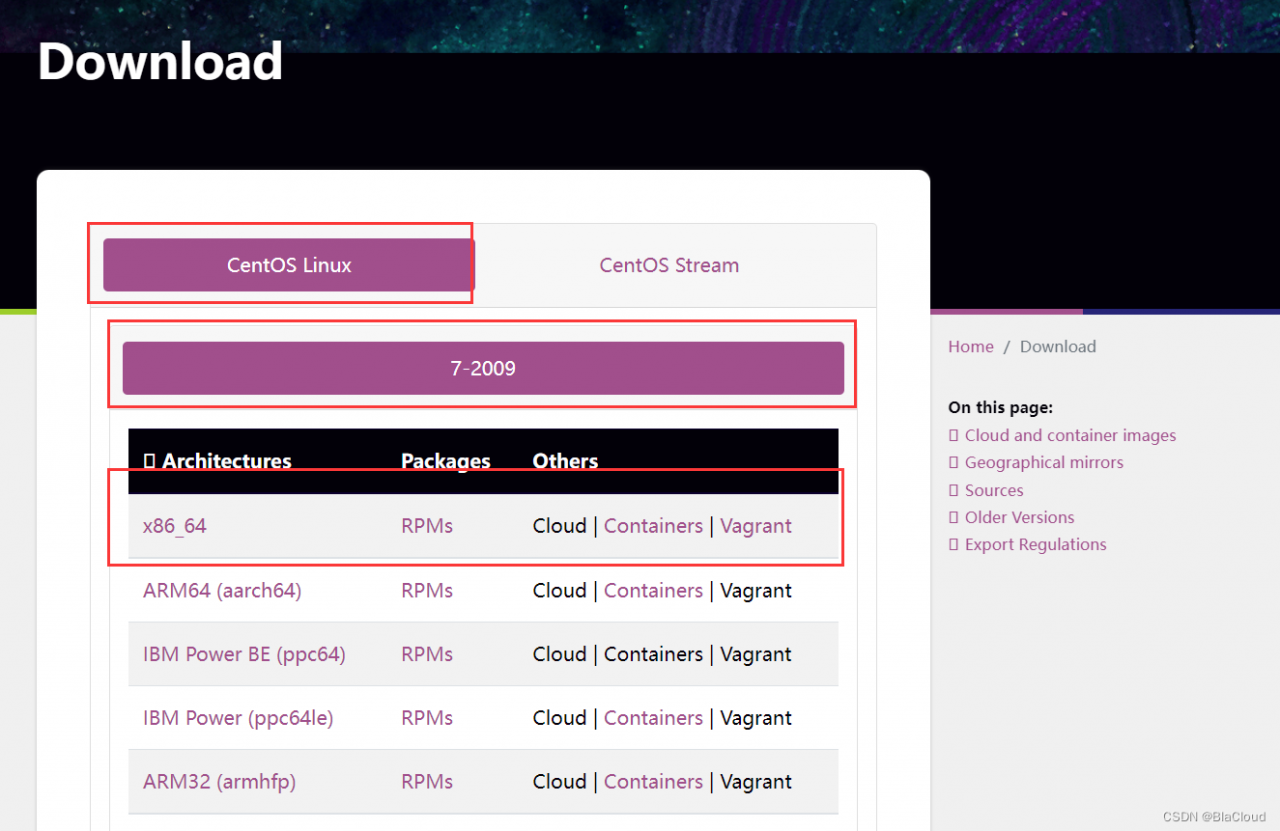Click Containers text in IBM Power BE row
This screenshot has height=831, width=1280.
click(x=653, y=654)
